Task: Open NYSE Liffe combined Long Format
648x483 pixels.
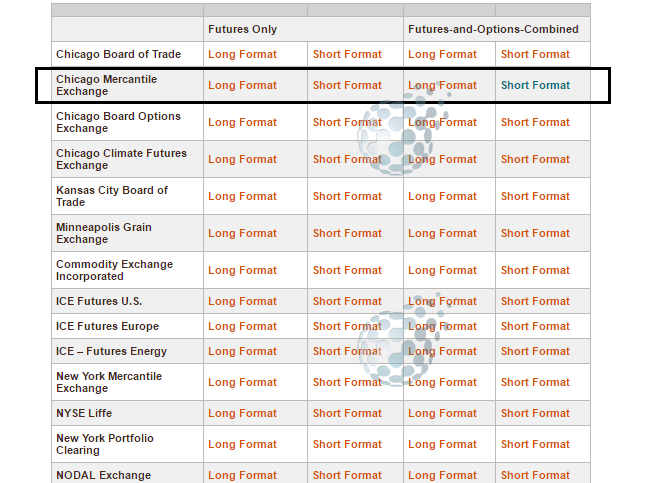Action: [442, 413]
